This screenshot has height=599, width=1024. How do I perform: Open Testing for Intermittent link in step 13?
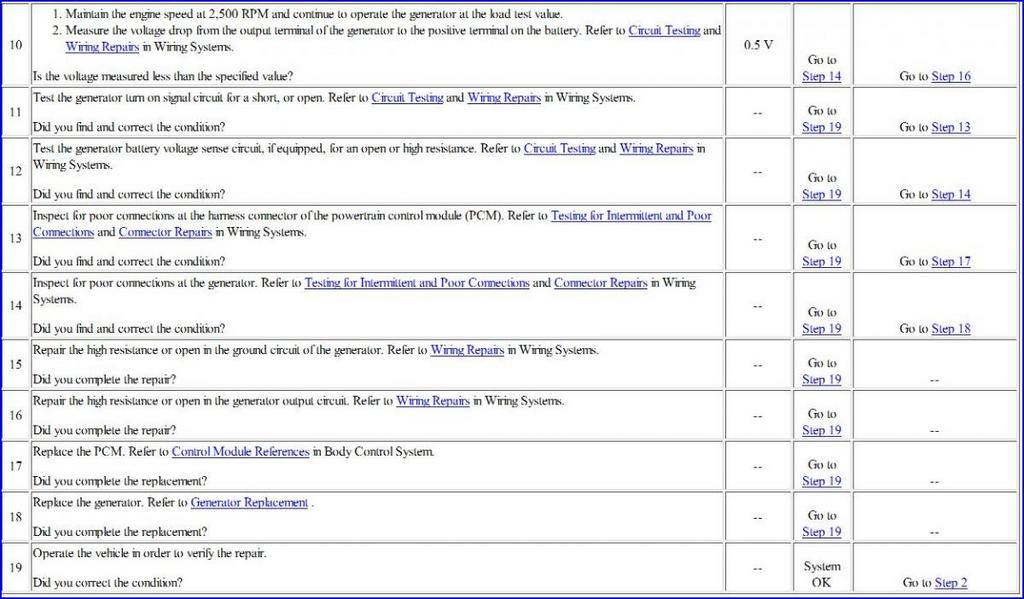[x=372, y=224]
